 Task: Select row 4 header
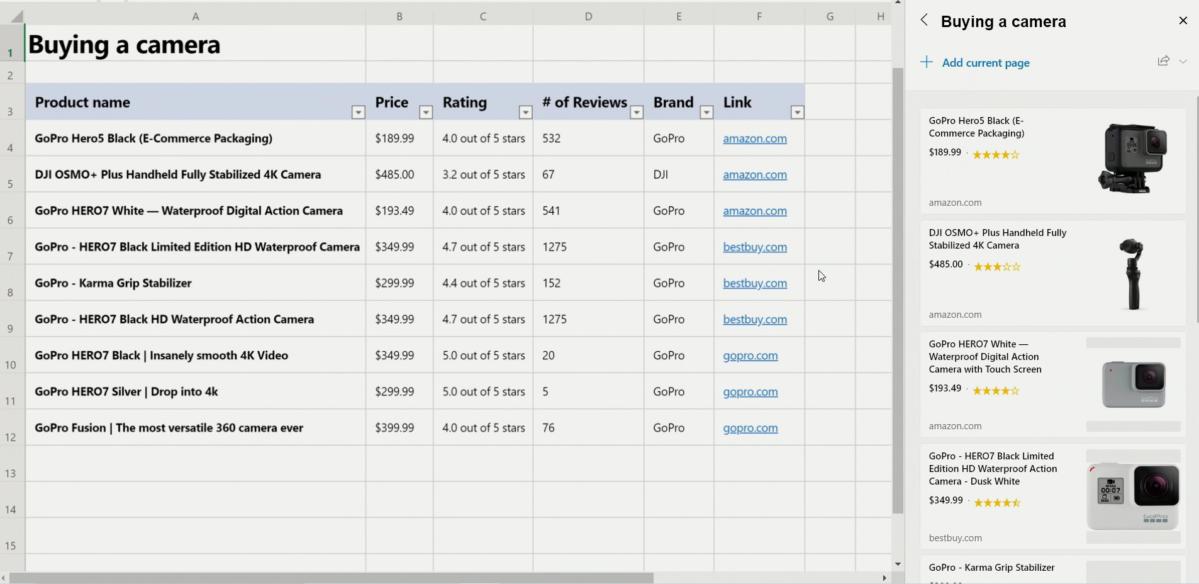11,140
